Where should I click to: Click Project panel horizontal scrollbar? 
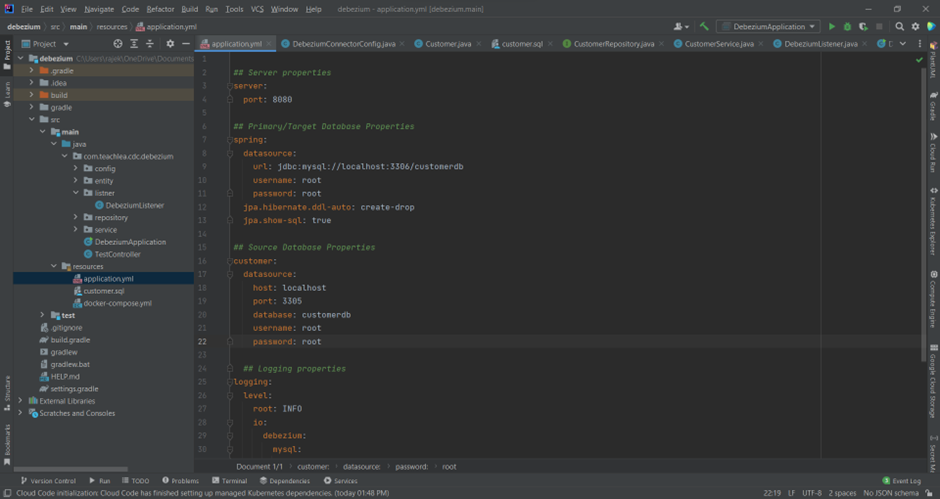[x=71, y=469]
